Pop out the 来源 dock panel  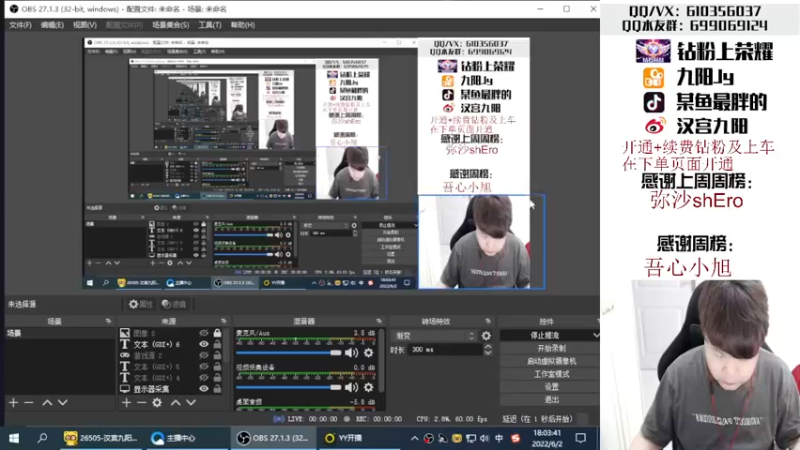(223, 321)
